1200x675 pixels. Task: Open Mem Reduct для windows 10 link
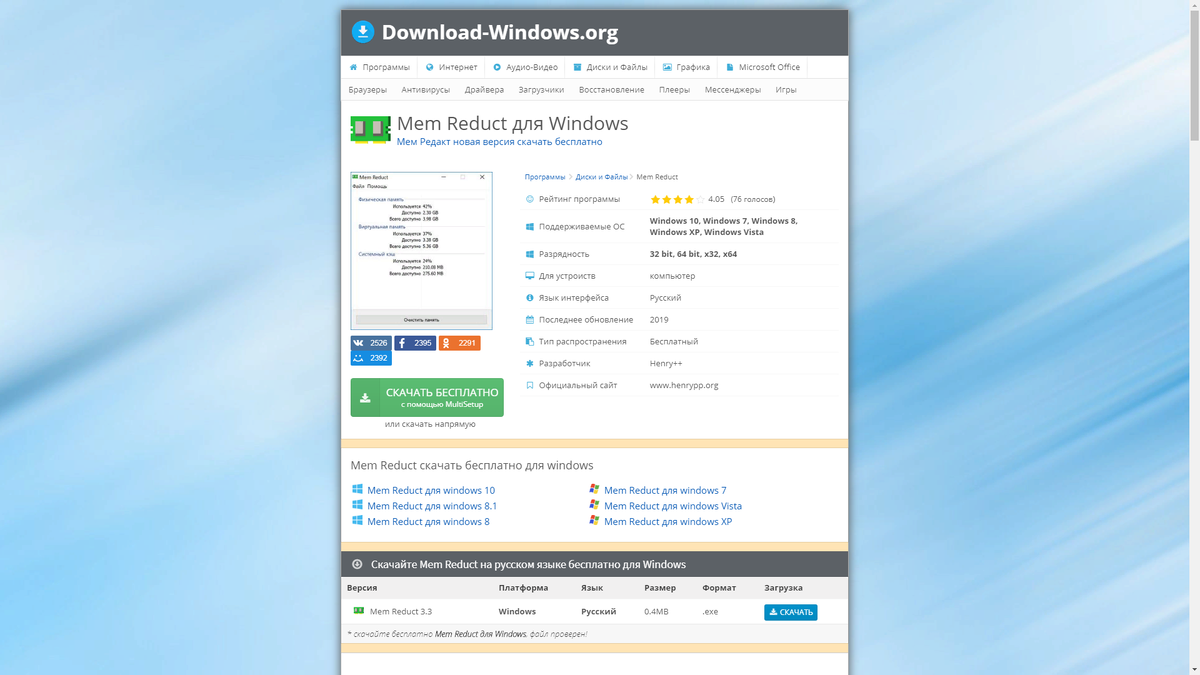431,490
